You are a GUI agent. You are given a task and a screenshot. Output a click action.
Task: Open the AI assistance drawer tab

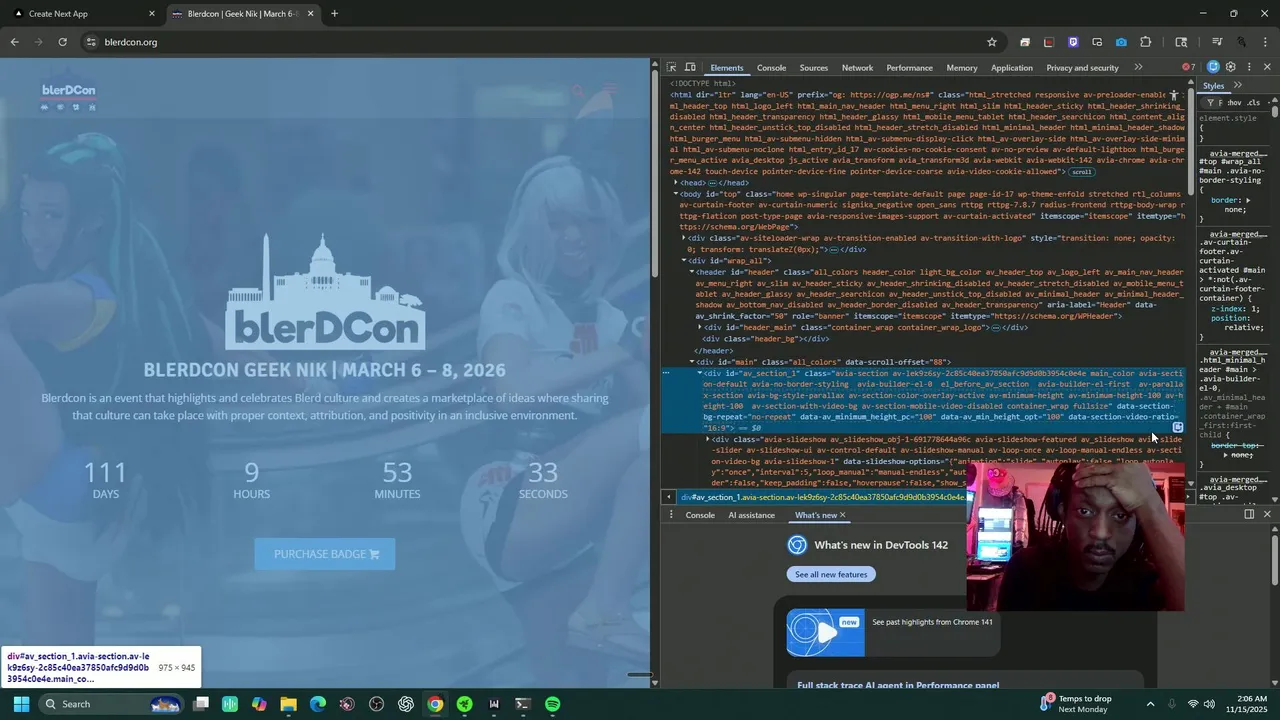(x=751, y=515)
